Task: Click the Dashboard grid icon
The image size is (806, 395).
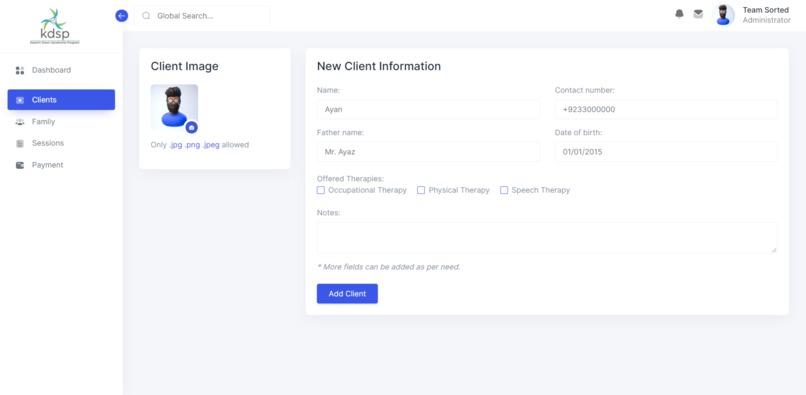Action: (20, 70)
